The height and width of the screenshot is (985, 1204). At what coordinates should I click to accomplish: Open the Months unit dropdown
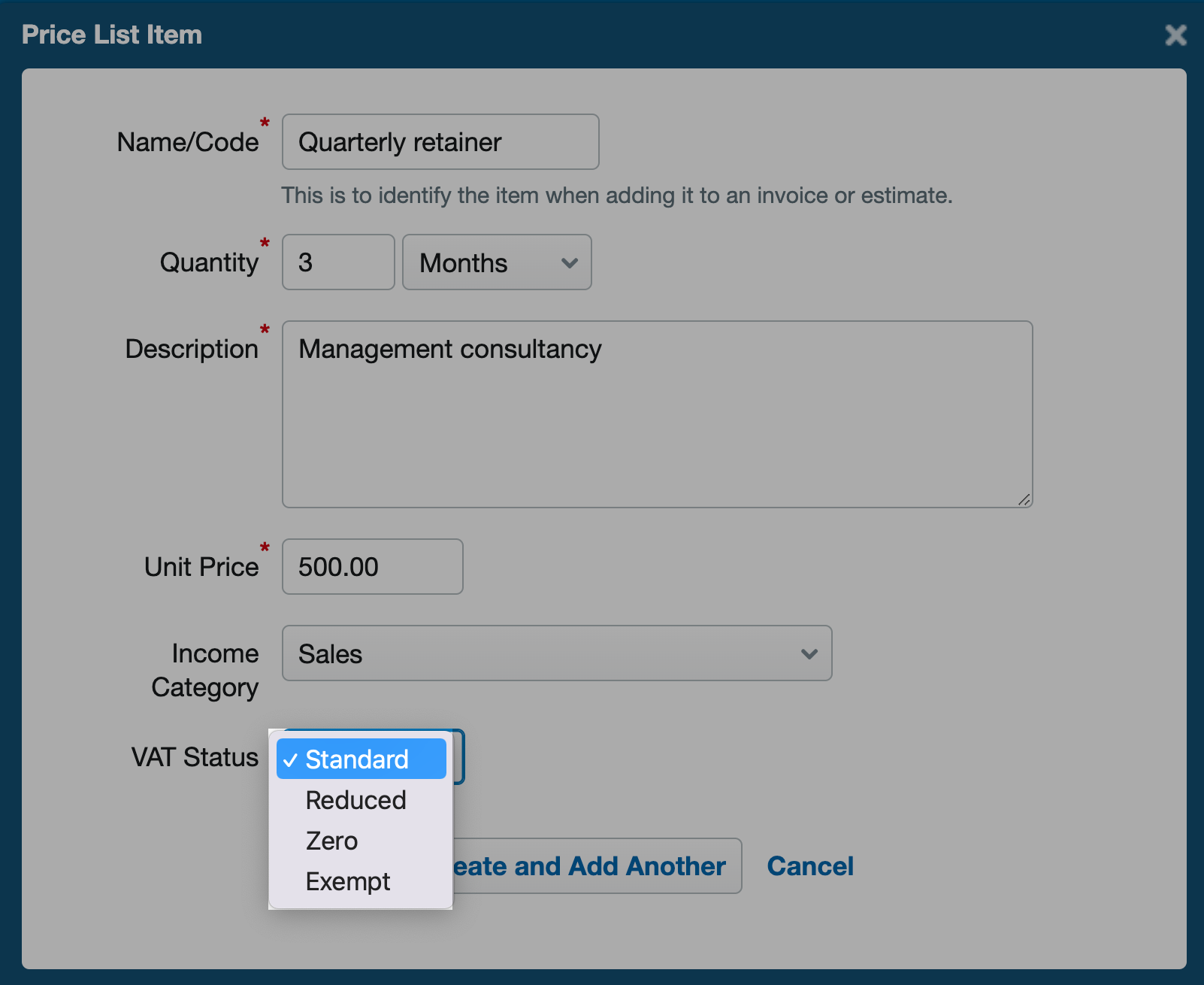pos(497,262)
